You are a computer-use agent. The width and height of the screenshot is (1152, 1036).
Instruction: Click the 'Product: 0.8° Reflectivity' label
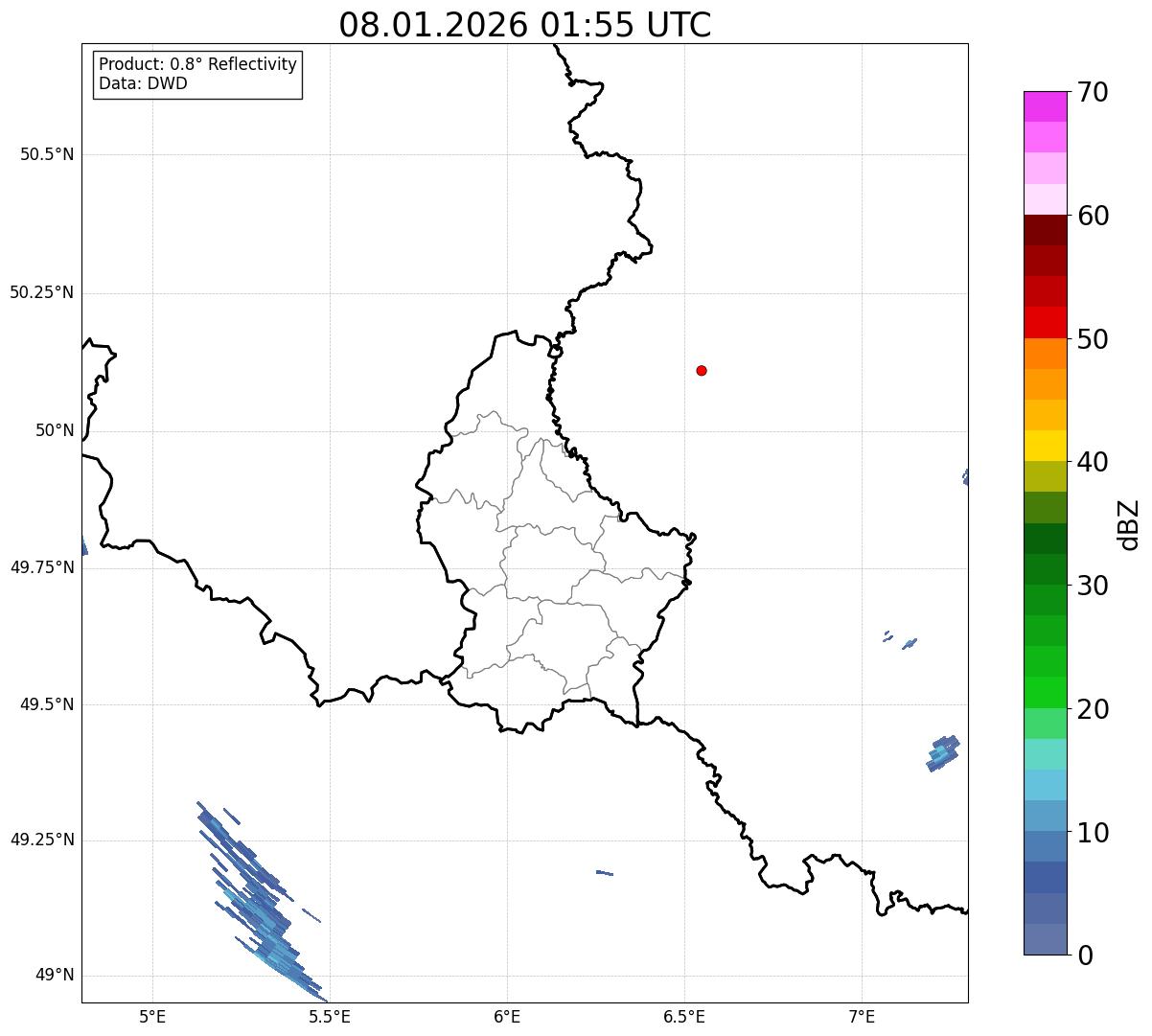(198, 64)
